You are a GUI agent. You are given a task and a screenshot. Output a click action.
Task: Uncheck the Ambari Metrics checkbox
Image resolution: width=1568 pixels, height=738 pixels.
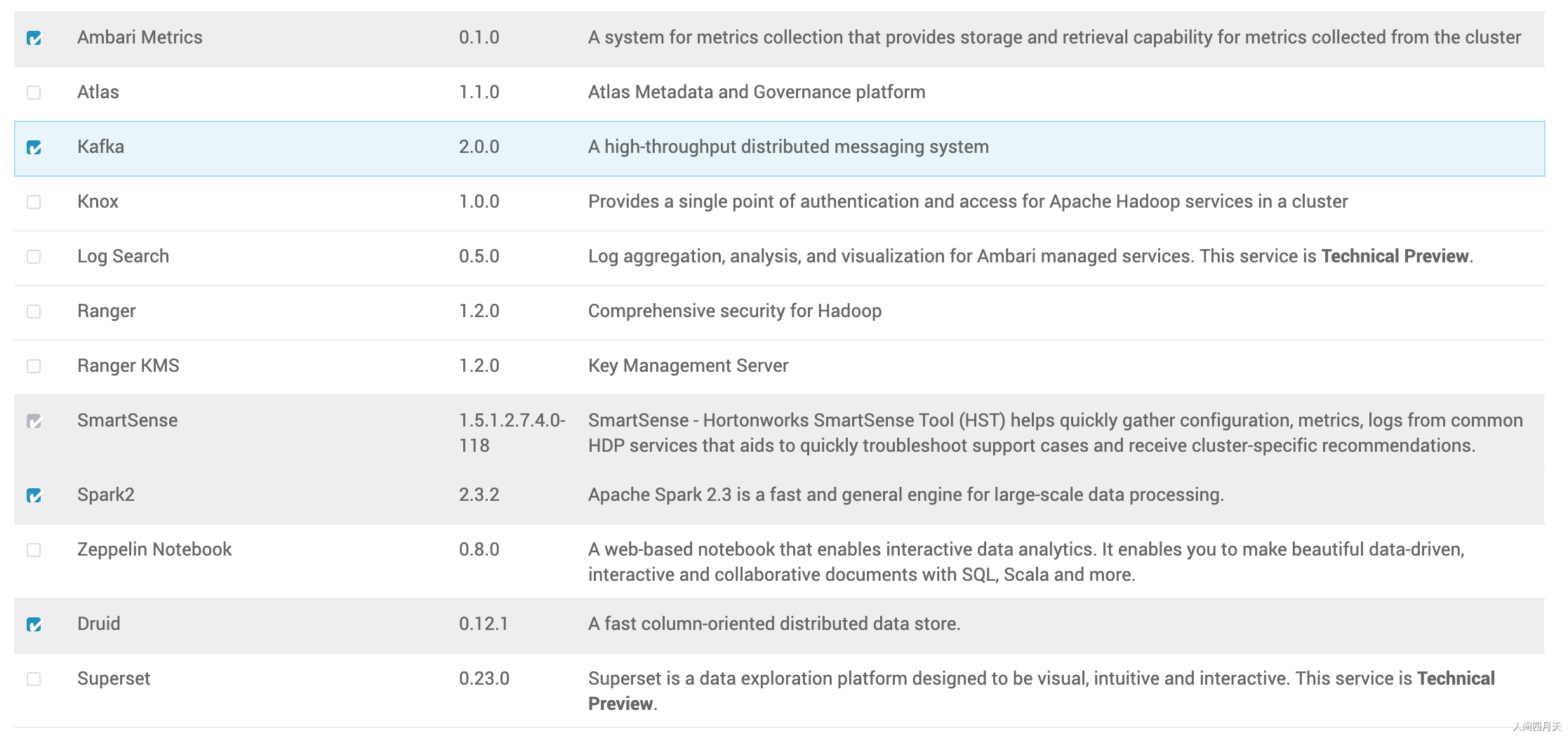point(34,38)
